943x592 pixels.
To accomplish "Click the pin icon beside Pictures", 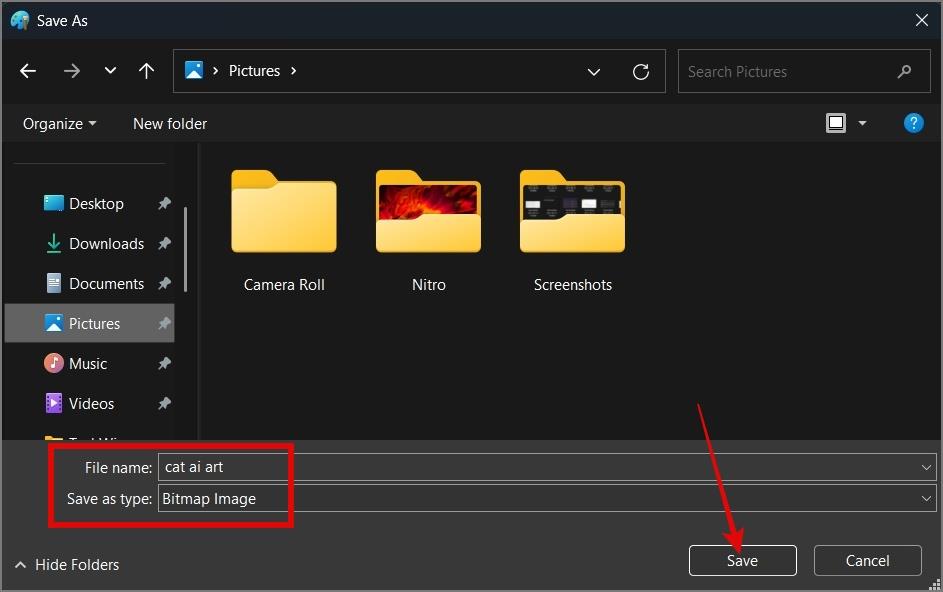I will (164, 323).
